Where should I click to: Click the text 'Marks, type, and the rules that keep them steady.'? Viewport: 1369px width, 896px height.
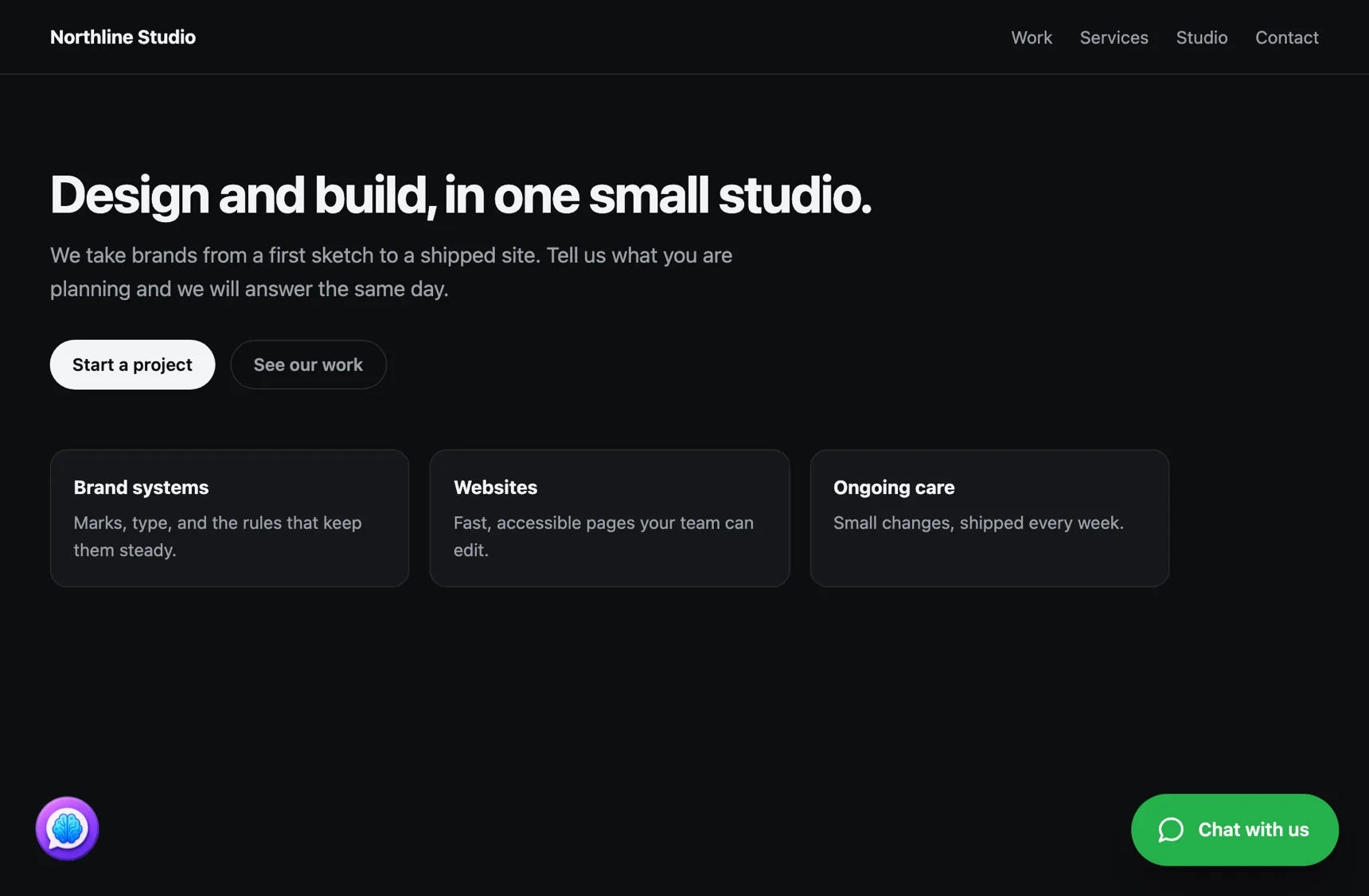tap(217, 536)
